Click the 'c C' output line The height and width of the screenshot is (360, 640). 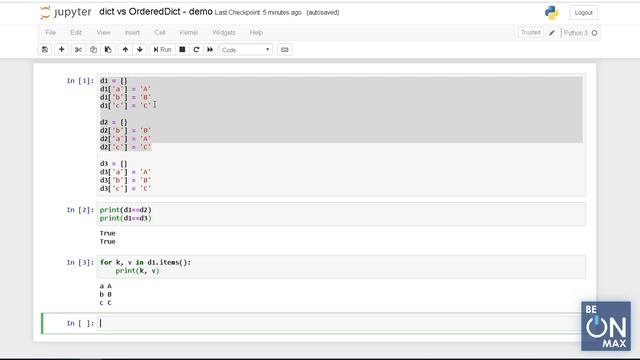click(106, 303)
